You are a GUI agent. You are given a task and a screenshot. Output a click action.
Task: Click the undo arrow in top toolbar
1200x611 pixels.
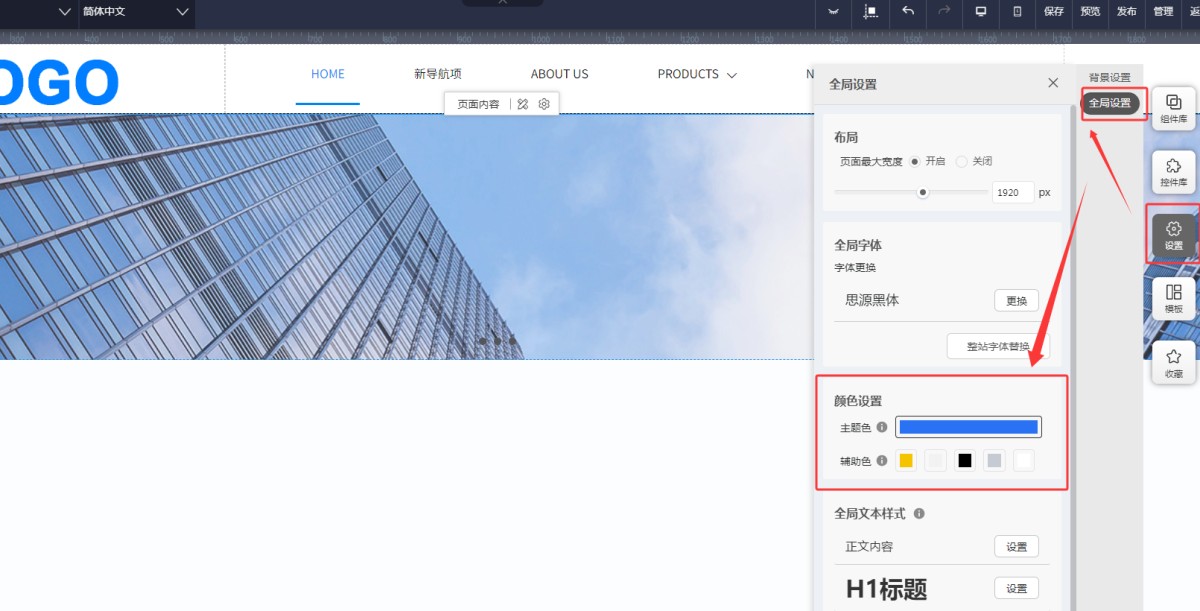pos(908,12)
